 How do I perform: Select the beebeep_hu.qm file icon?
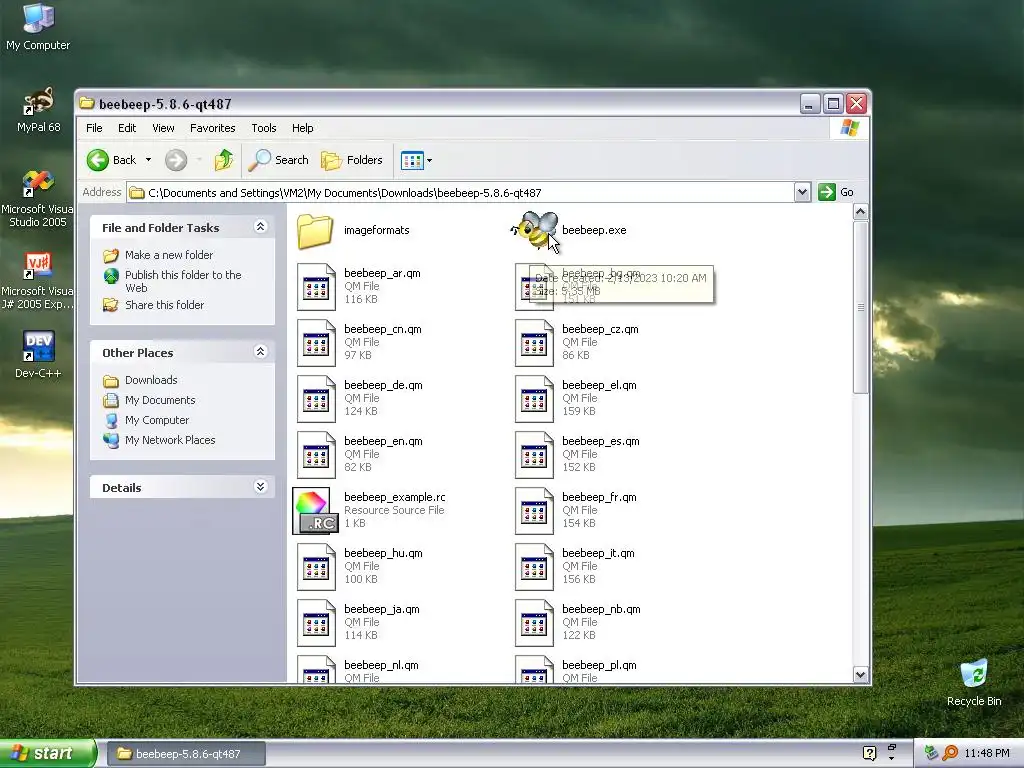pos(316,568)
